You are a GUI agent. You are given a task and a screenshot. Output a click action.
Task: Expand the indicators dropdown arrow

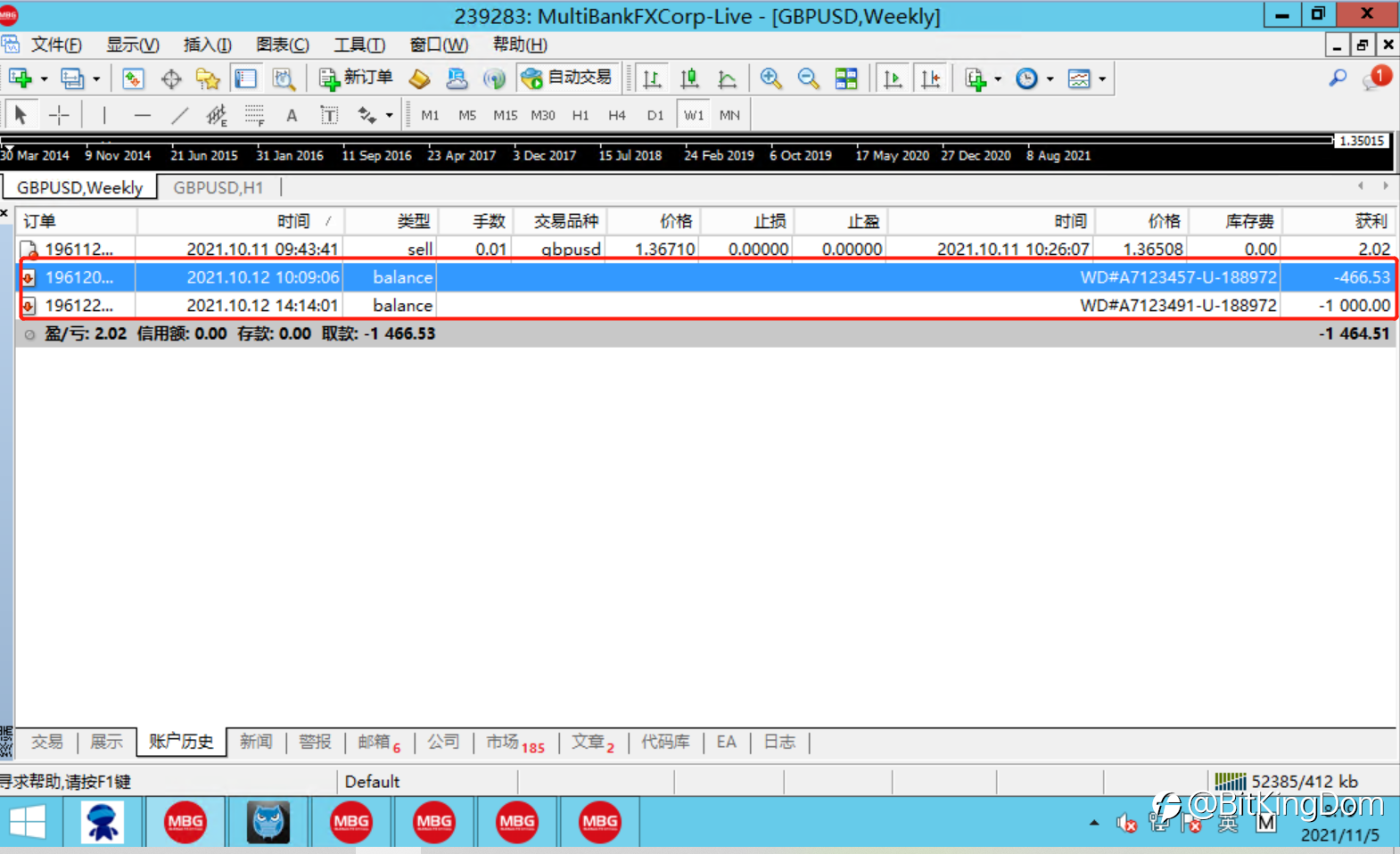(998, 79)
